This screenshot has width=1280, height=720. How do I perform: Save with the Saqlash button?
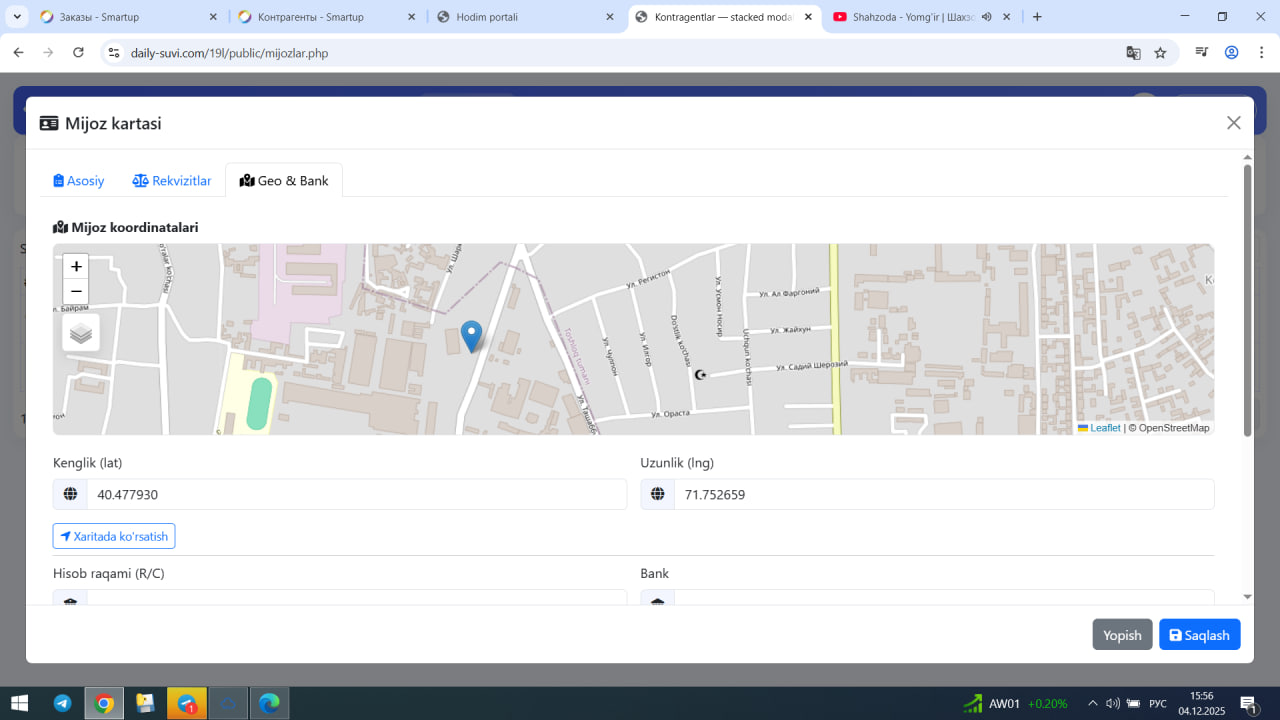coord(1199,635)
